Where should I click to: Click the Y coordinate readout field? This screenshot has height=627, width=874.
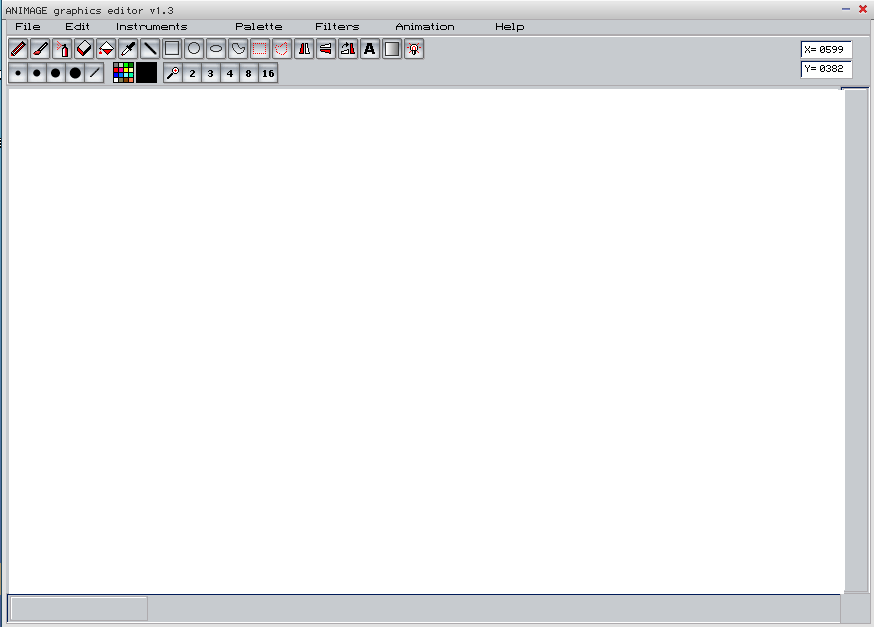(826, 69)
